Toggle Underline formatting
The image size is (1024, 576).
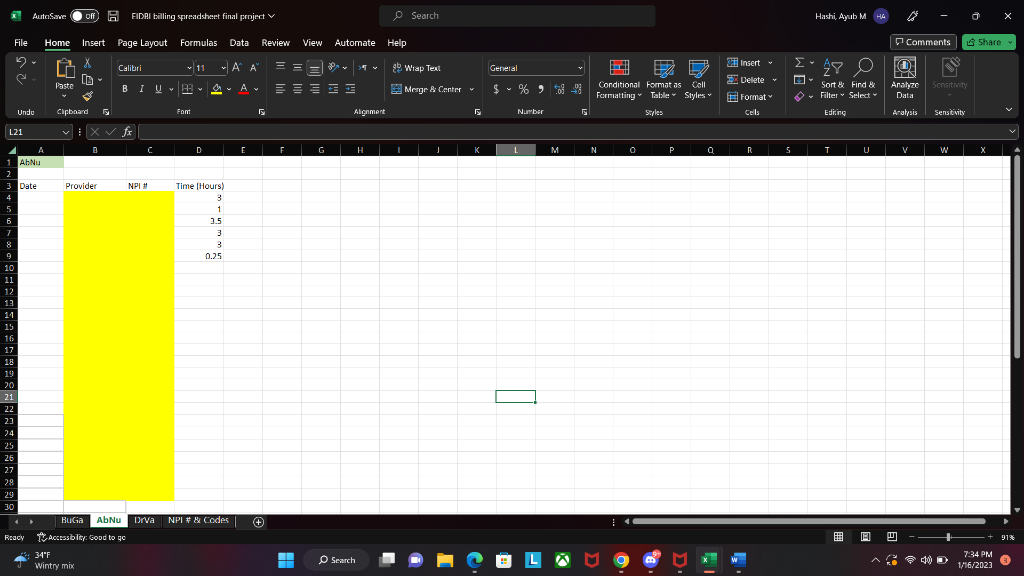[158, 89]
